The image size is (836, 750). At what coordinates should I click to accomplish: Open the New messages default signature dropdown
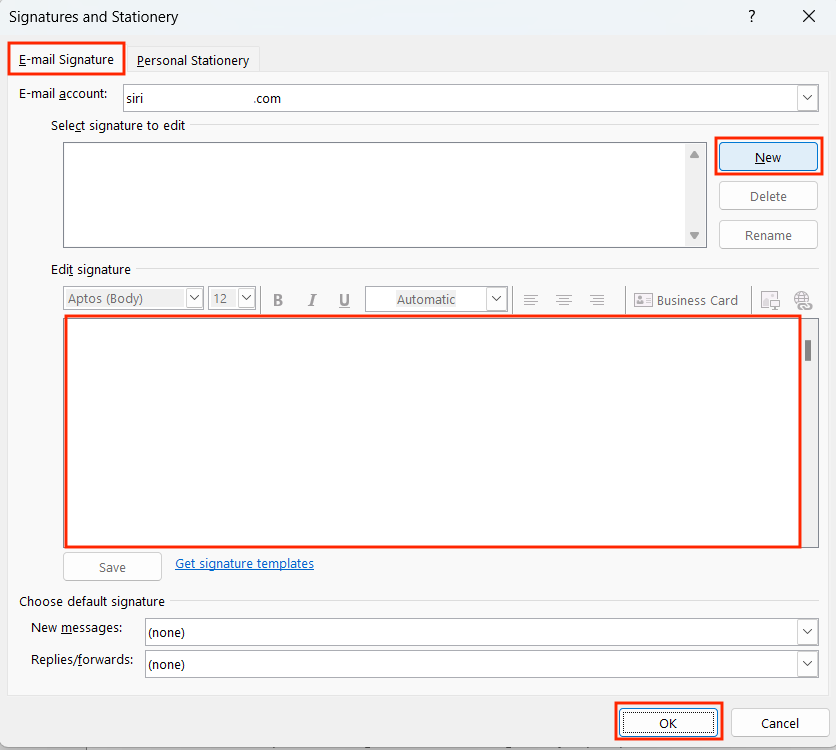(807, 632)
